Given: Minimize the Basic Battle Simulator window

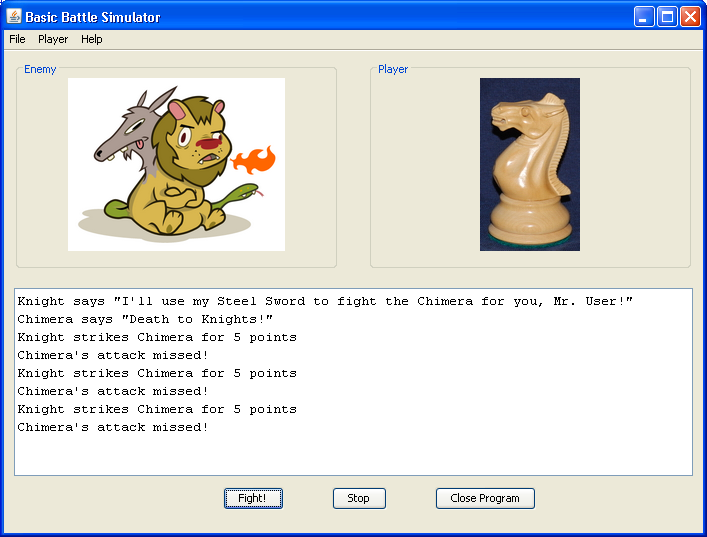Looking at the screenshot, I should coord(644,17).
